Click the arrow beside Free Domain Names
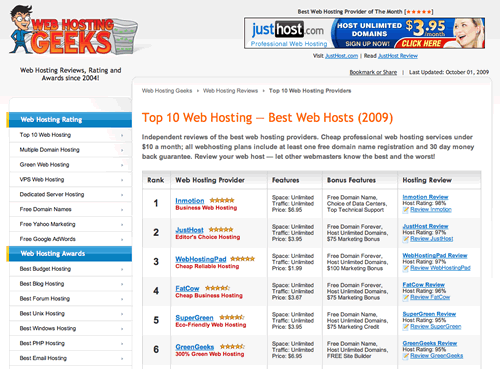Image resolution: width=500 pixels, height=369 pixels. 122,210
